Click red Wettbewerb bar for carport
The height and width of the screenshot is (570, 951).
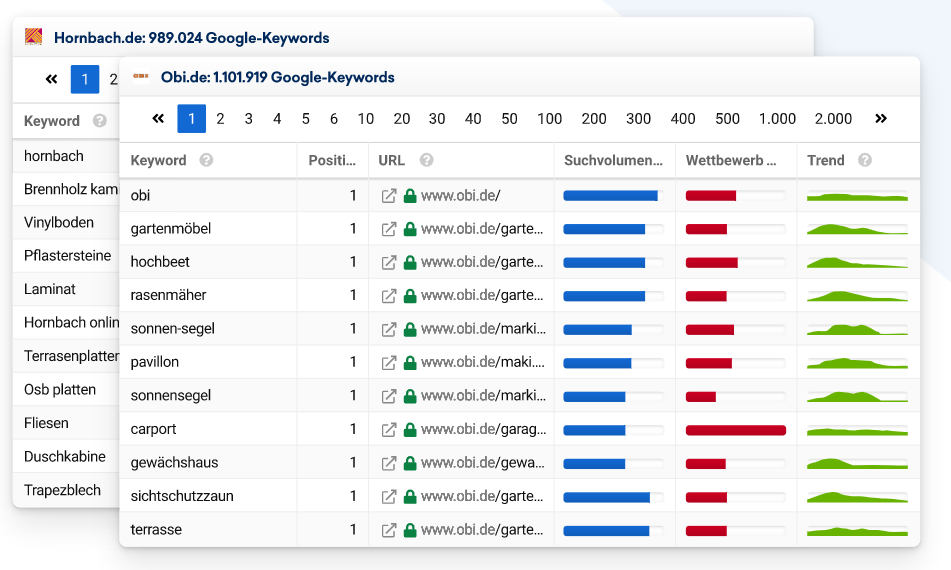pos(735,430)
